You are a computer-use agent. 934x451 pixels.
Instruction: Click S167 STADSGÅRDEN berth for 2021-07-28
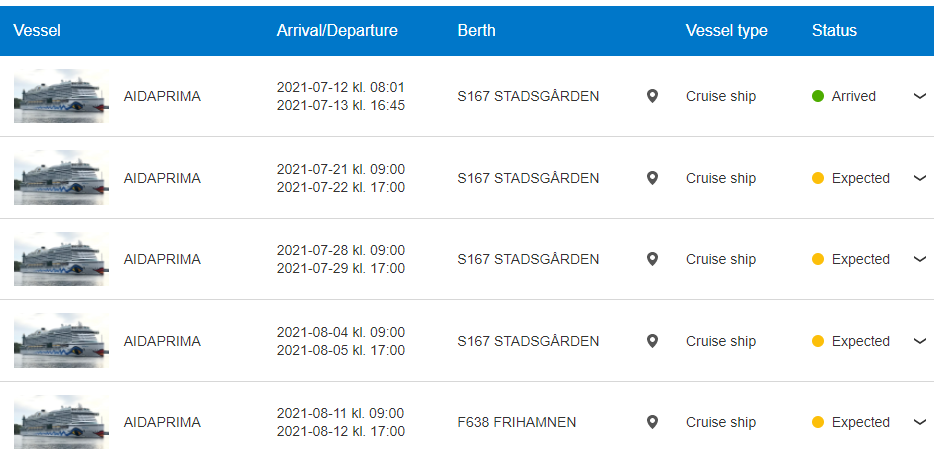528,259
